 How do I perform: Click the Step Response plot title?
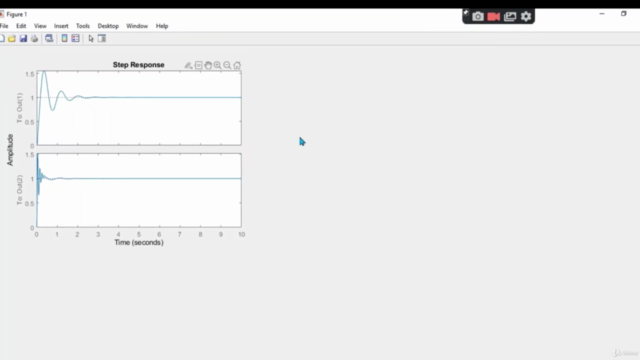coord(138,65)
